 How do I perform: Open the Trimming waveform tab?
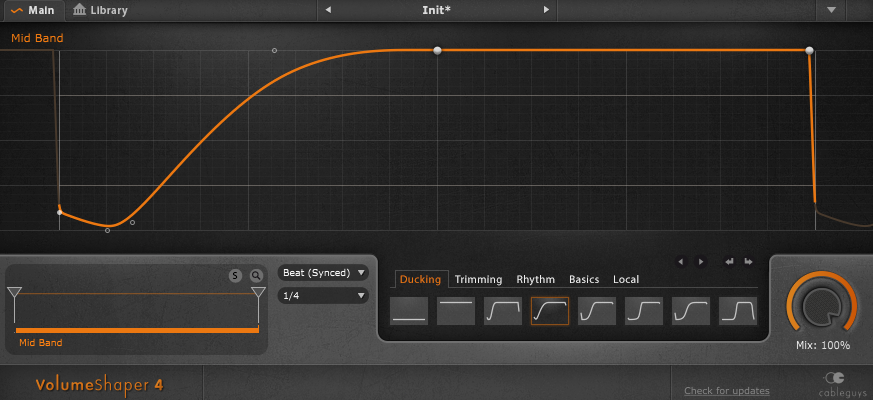[478, 279]
